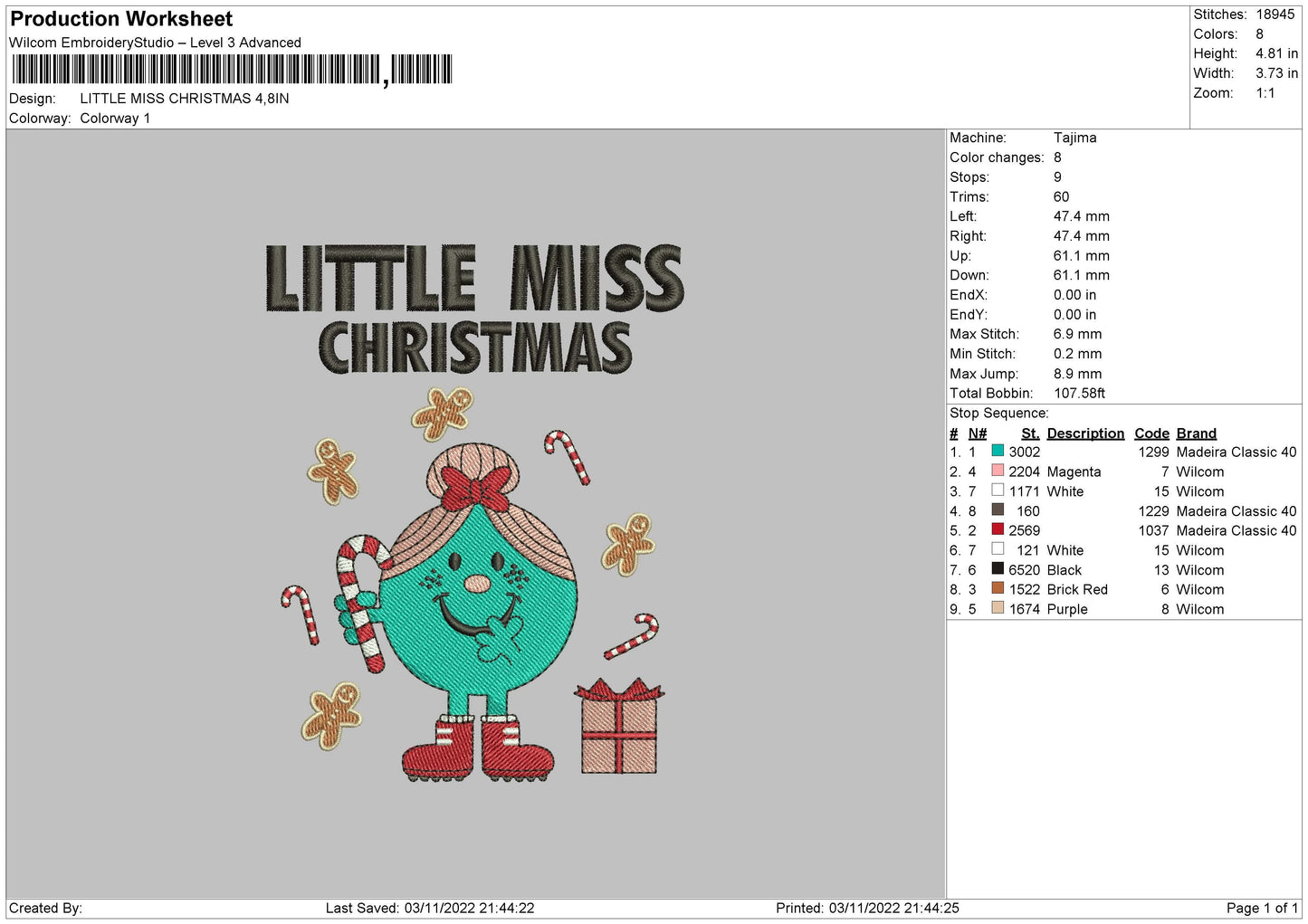This screenshot has width=1308, height=924.
Task: Click the Color changes label
Action: (x=997, y=157)
